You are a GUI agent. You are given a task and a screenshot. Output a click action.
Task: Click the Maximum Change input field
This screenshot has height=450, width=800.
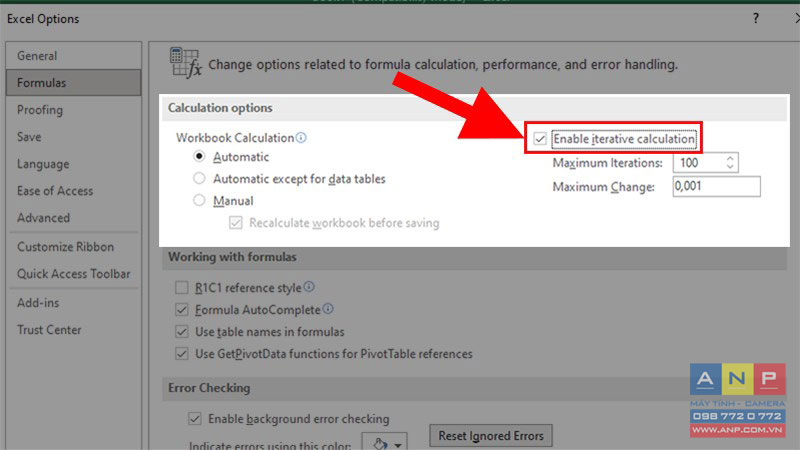tap(716, 186)
